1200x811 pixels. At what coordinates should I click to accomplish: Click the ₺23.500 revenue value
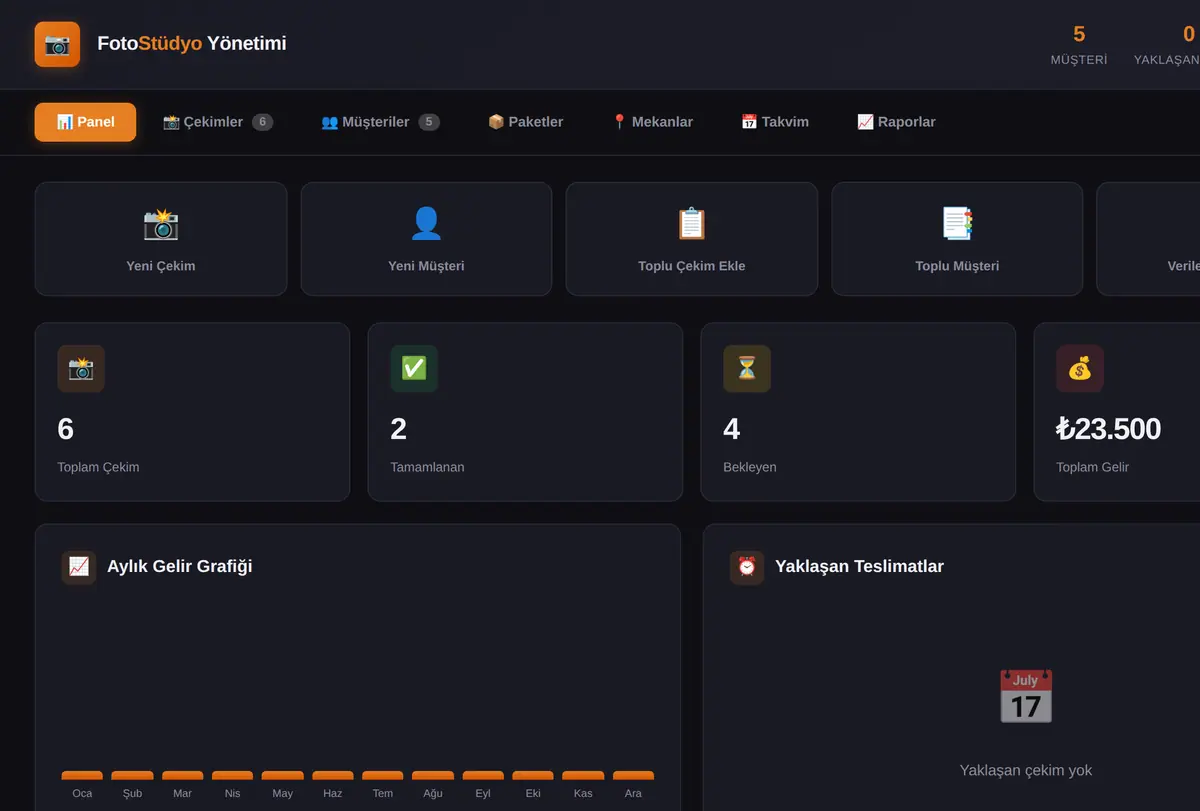[1108, 429]
